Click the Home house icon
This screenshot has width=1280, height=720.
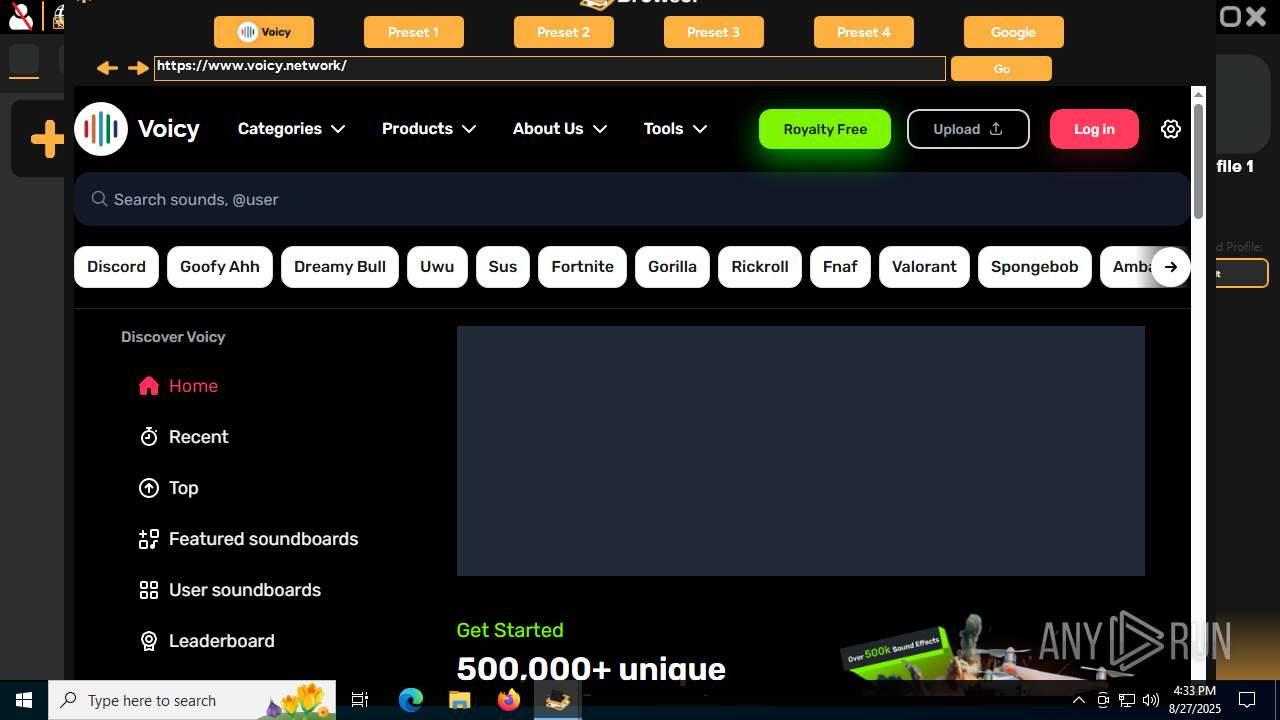click(x=149, y=386)
